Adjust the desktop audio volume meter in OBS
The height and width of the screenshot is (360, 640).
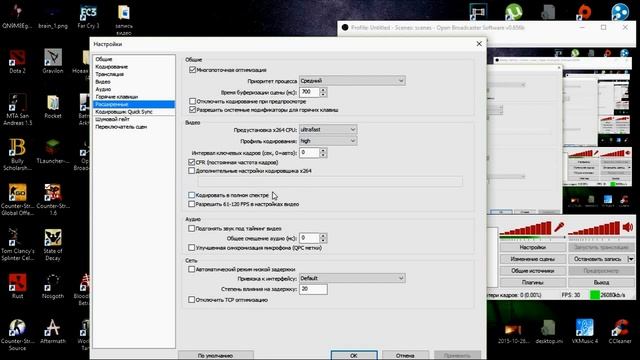point(594,229)
